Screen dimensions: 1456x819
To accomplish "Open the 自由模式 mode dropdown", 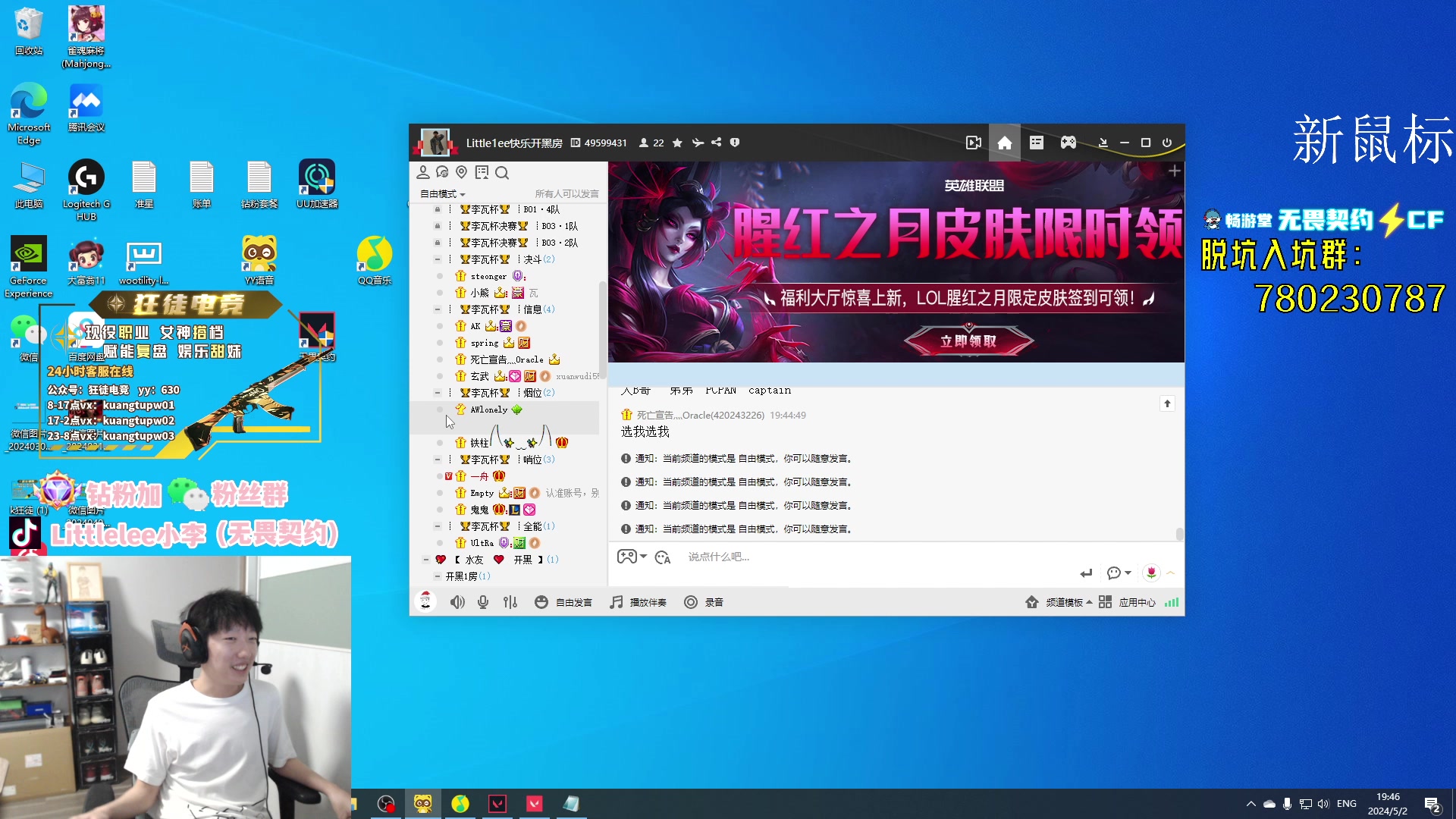I will pos(443,194).
